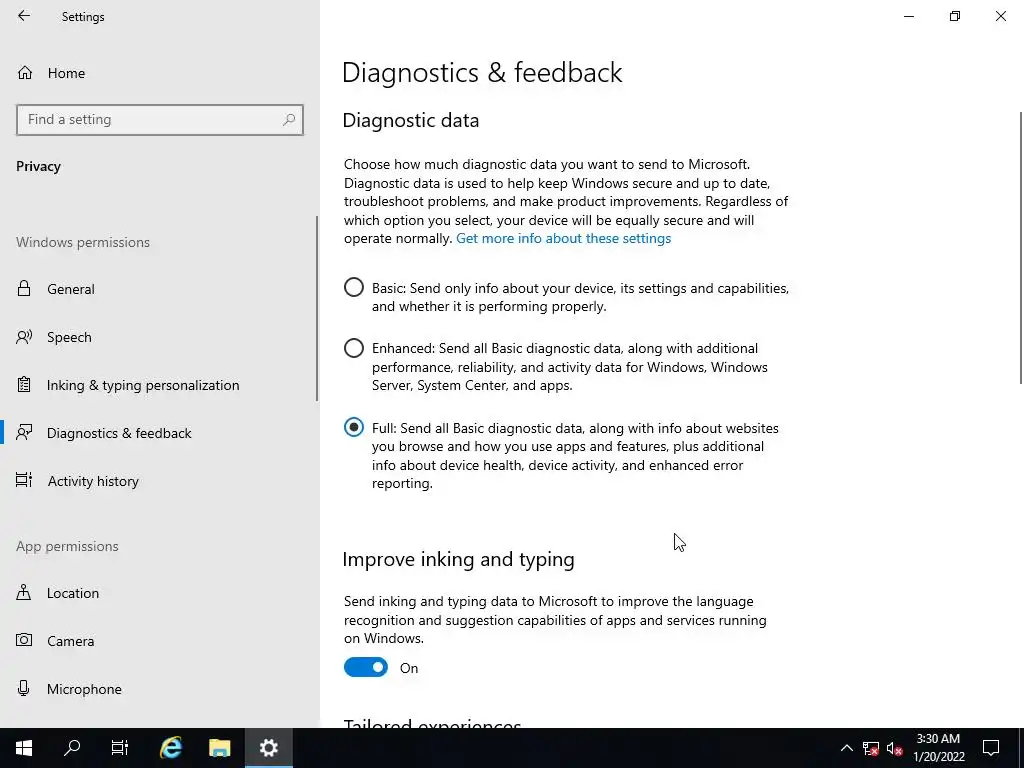Open the Action Center notifications icon
The image size is (1024, 768).
991,748
